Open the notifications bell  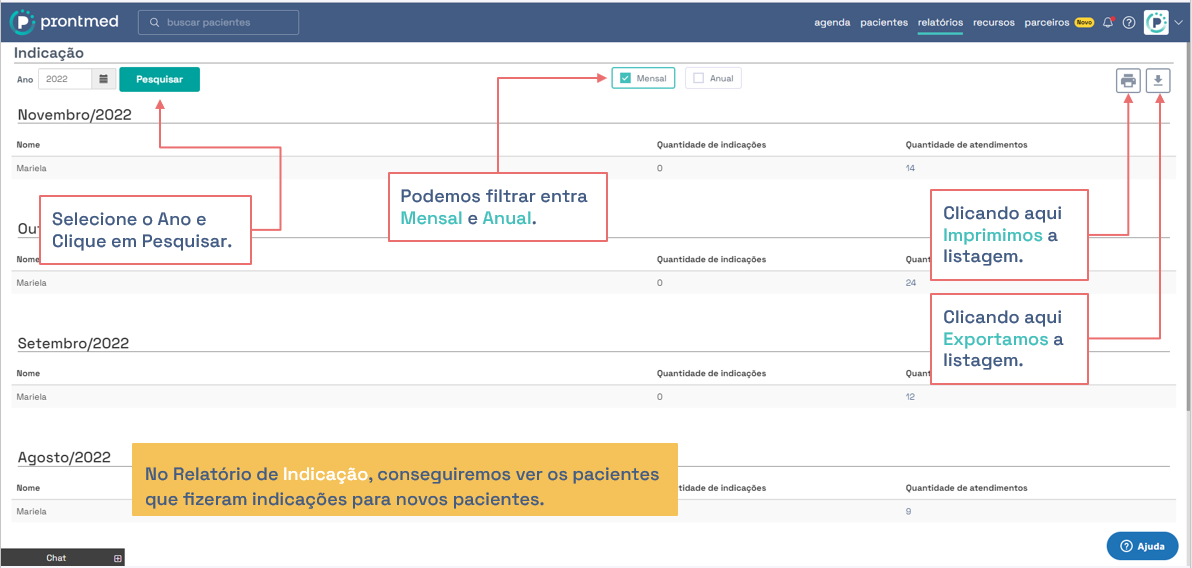[1108, 22]
